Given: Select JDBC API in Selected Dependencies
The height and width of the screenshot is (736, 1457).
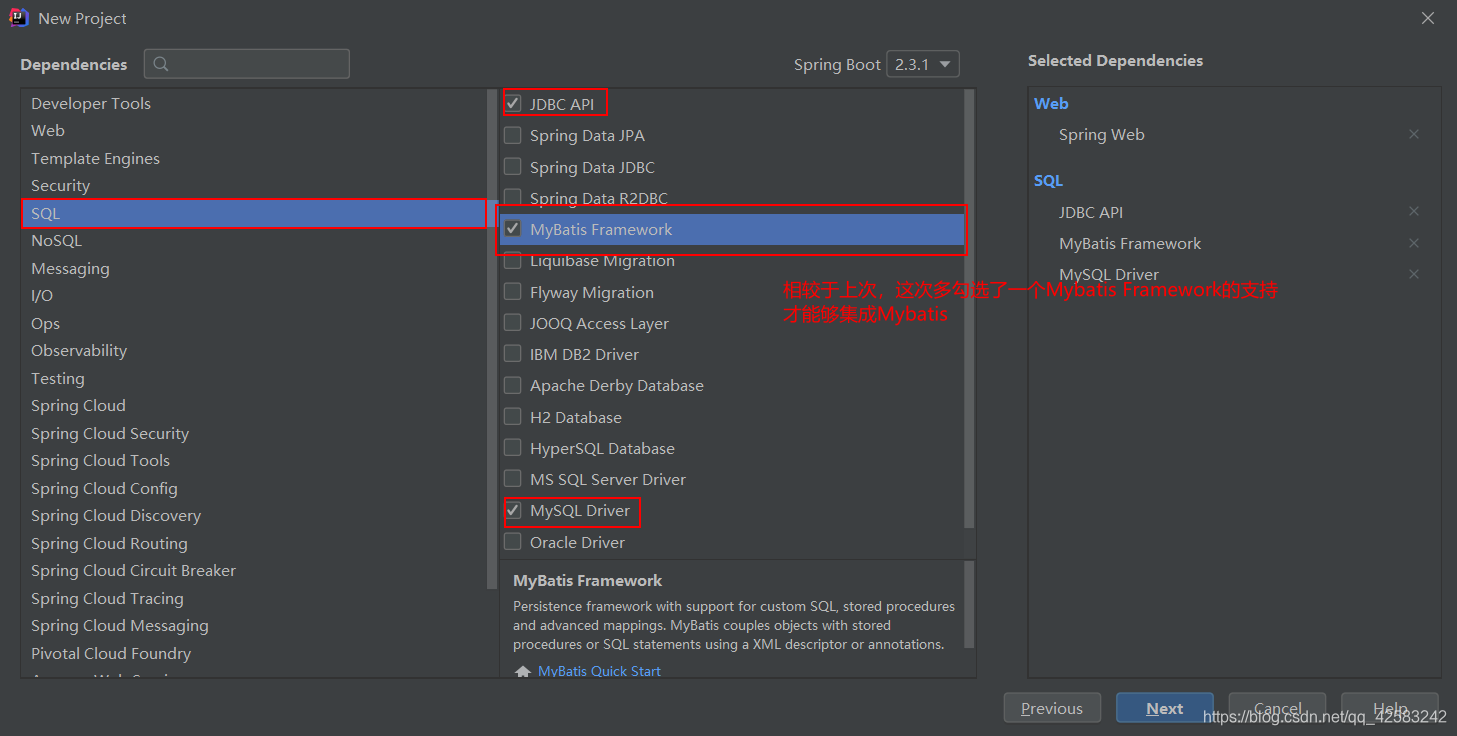Looking at the screenshot, I should point(1091,212).
